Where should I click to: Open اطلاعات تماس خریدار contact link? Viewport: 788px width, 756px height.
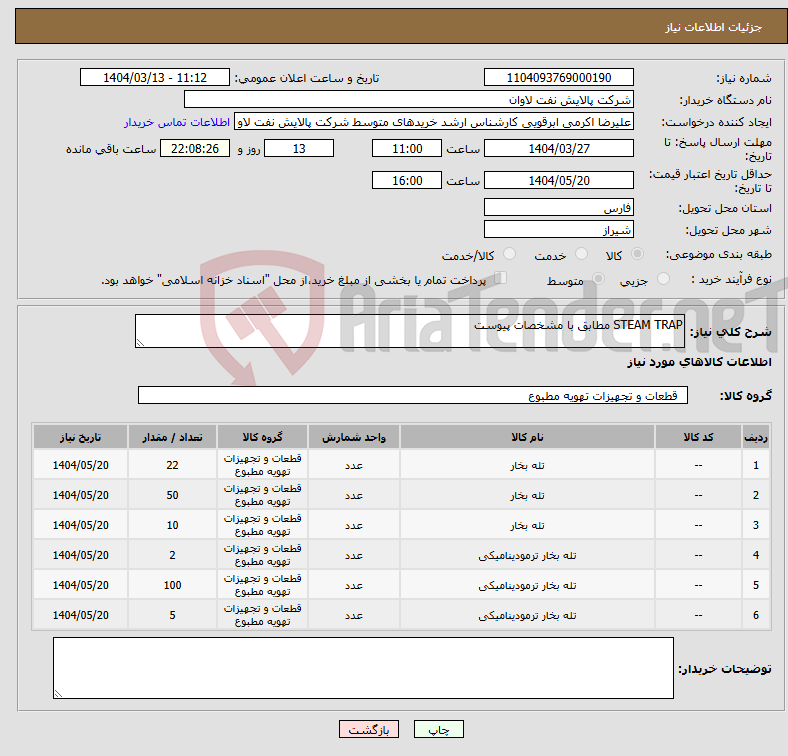177,122
